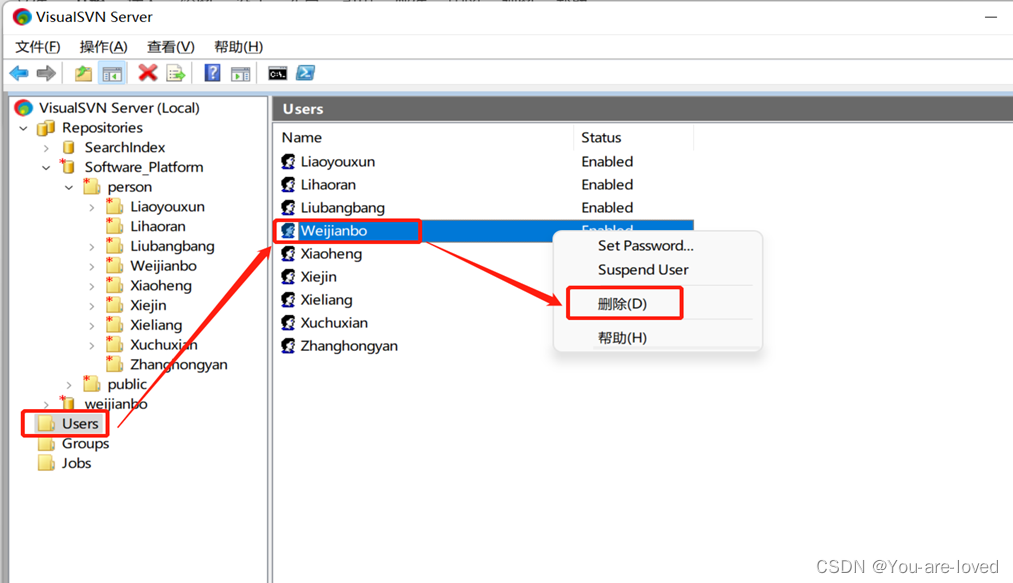Open the command prompt toolbar icon

pyautogui.click(x=278, y=74)
